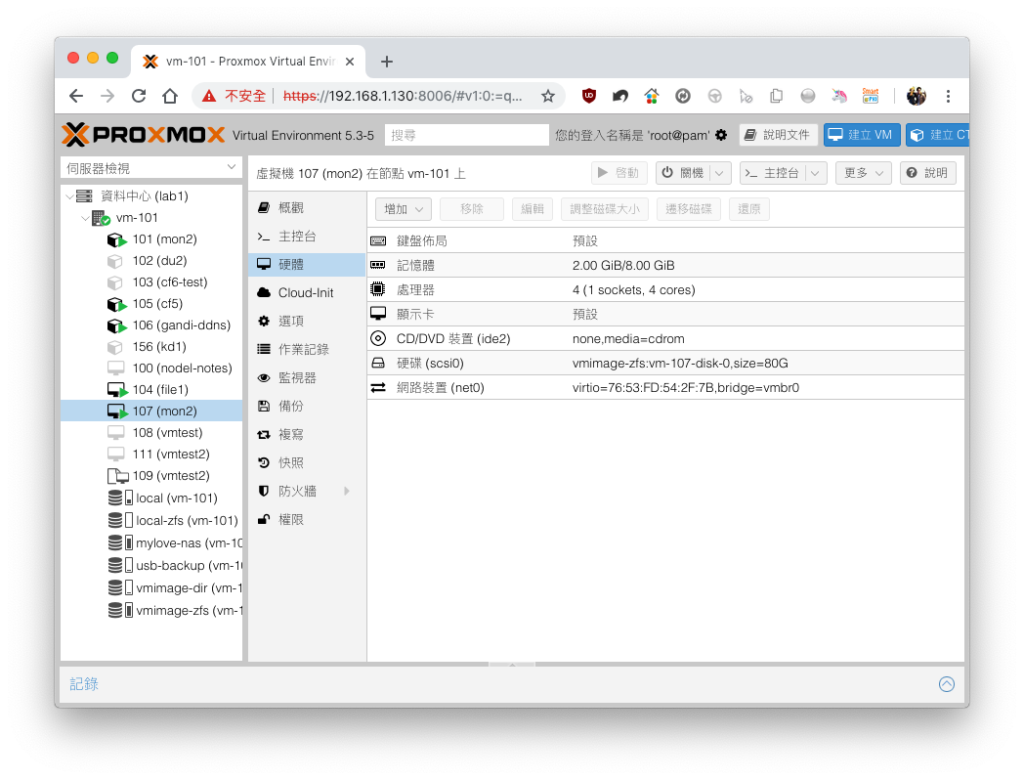
Task: Select the 網路裝置 (net0) network row
Action: [x=665, y=387]
